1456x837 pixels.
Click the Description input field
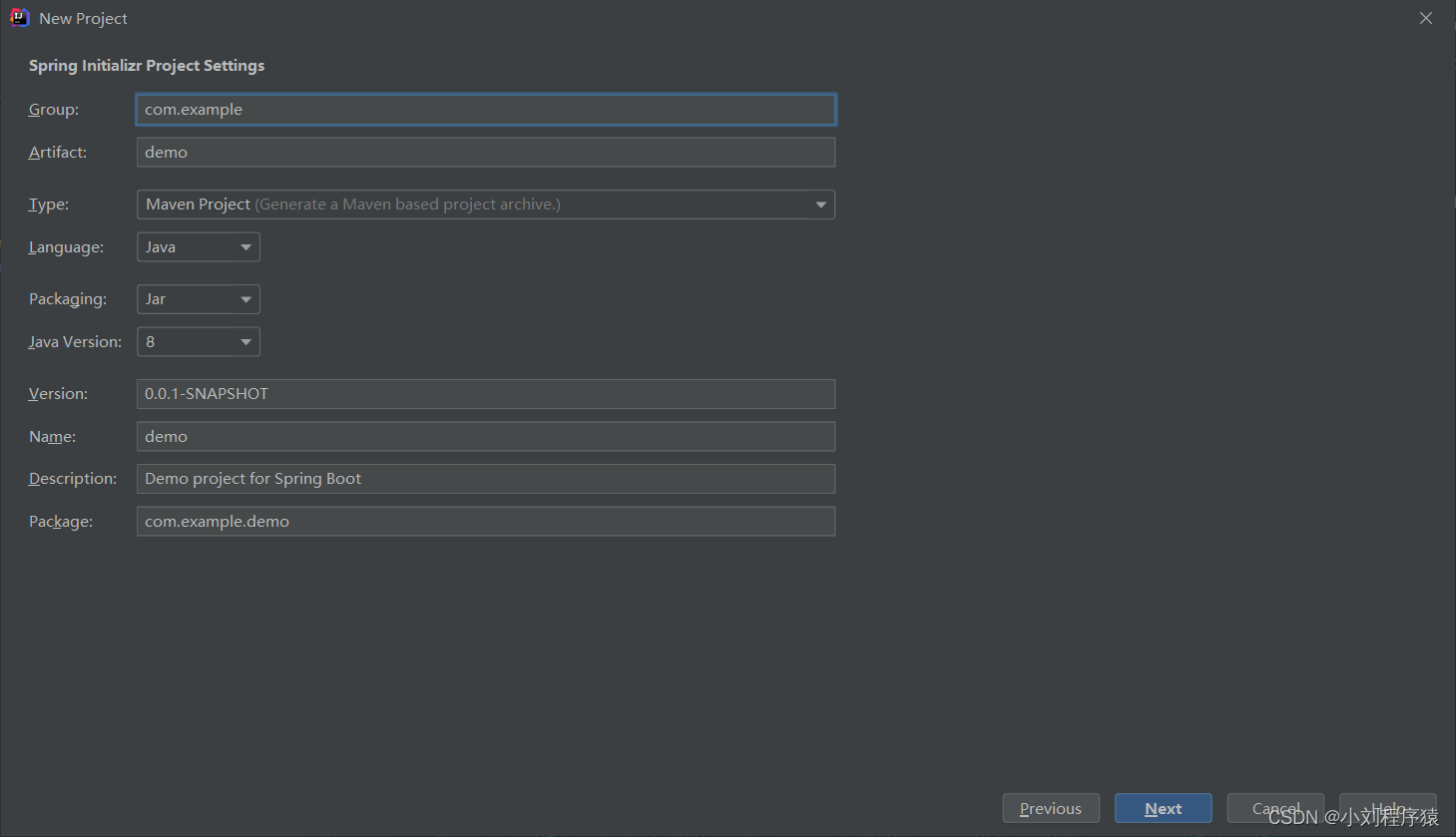point(486,479)
